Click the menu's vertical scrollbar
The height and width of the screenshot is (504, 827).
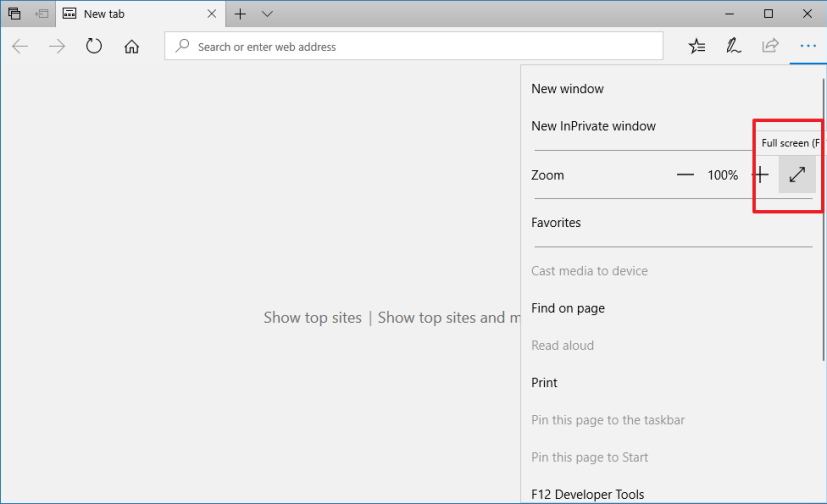click(x=823, y=220)
